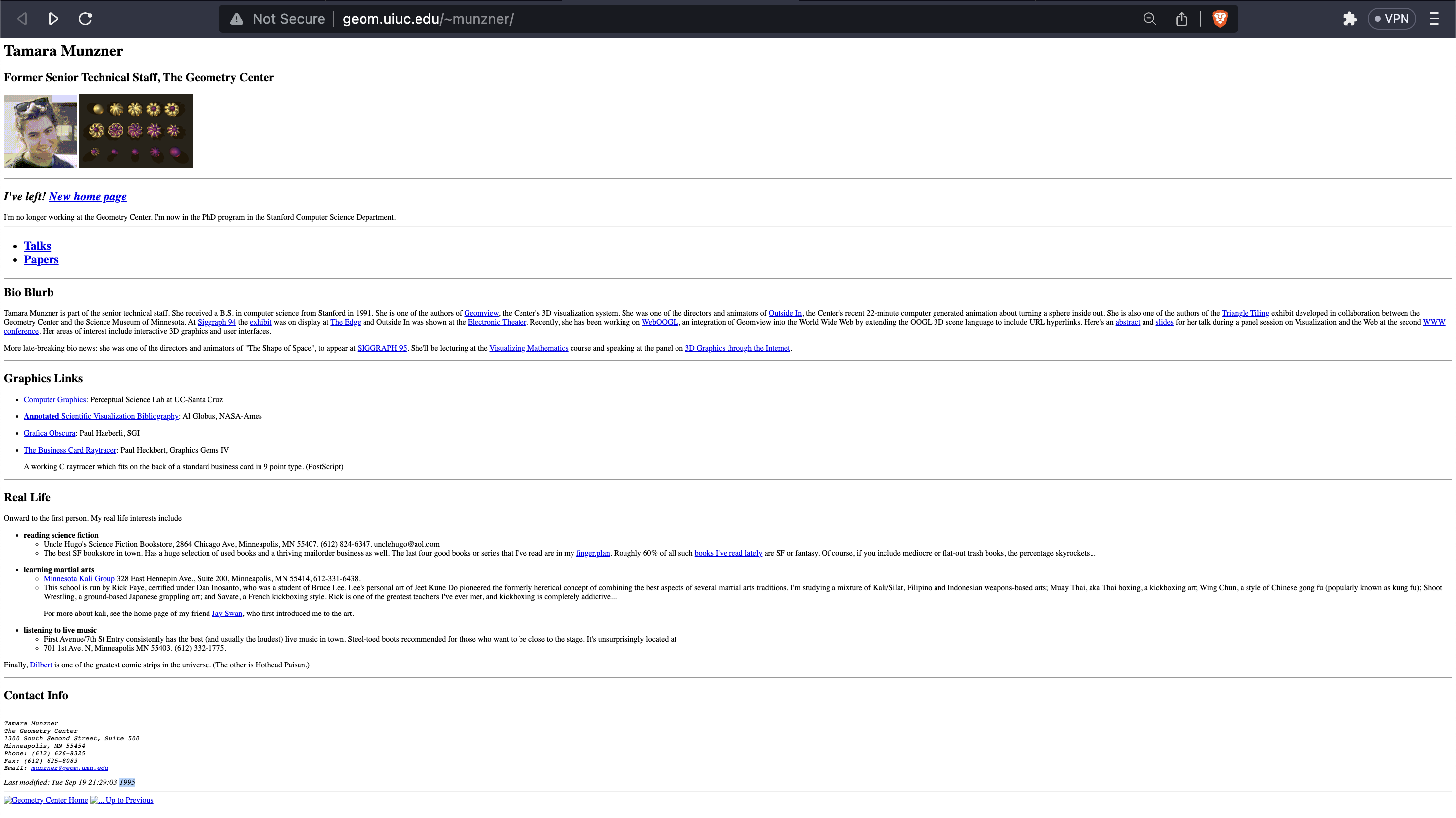Image resolution: width=1456 pixels, height=818 pixels.
Task: Follow the Geomview link
Action: point(481,313)
